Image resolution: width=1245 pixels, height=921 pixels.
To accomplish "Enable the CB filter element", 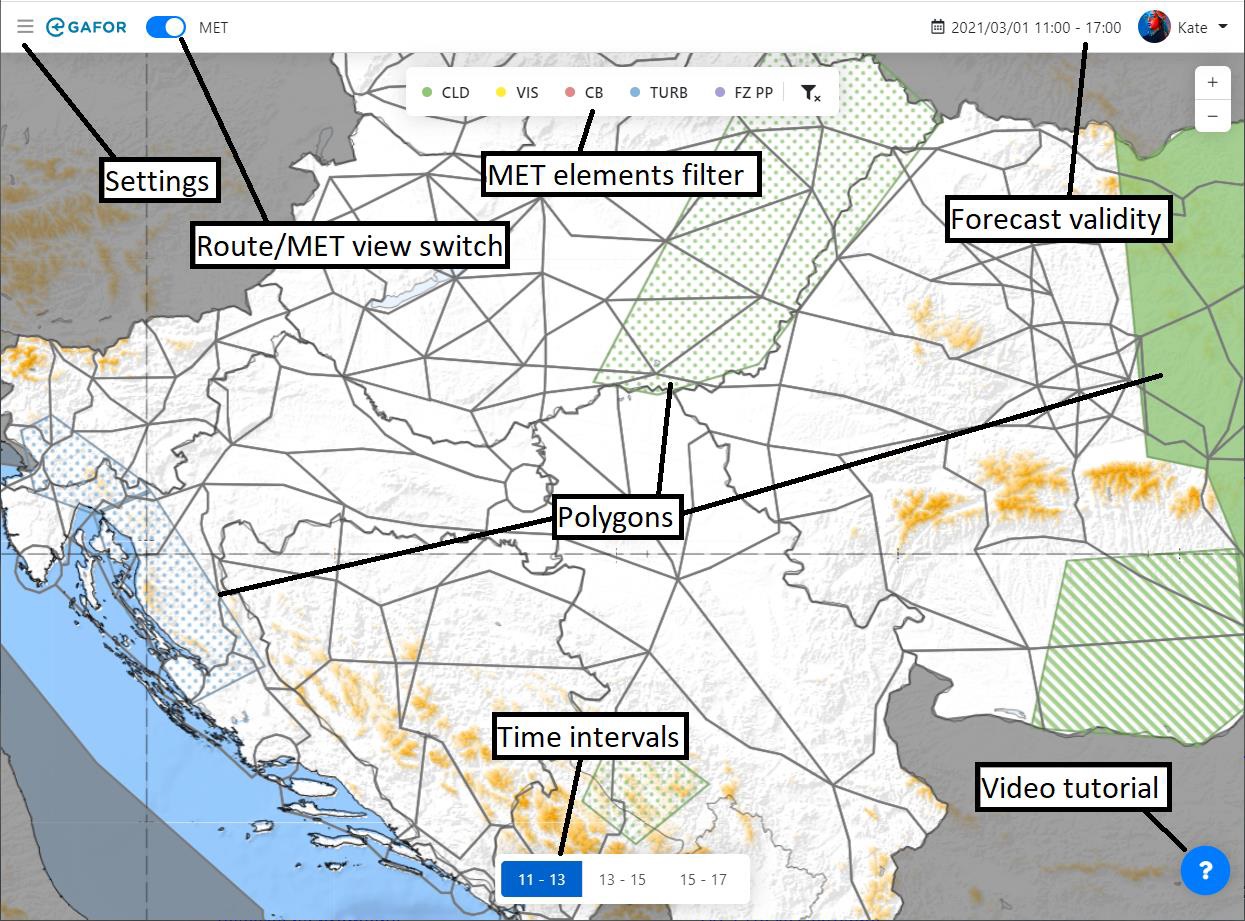I will [x=584, y=93].
